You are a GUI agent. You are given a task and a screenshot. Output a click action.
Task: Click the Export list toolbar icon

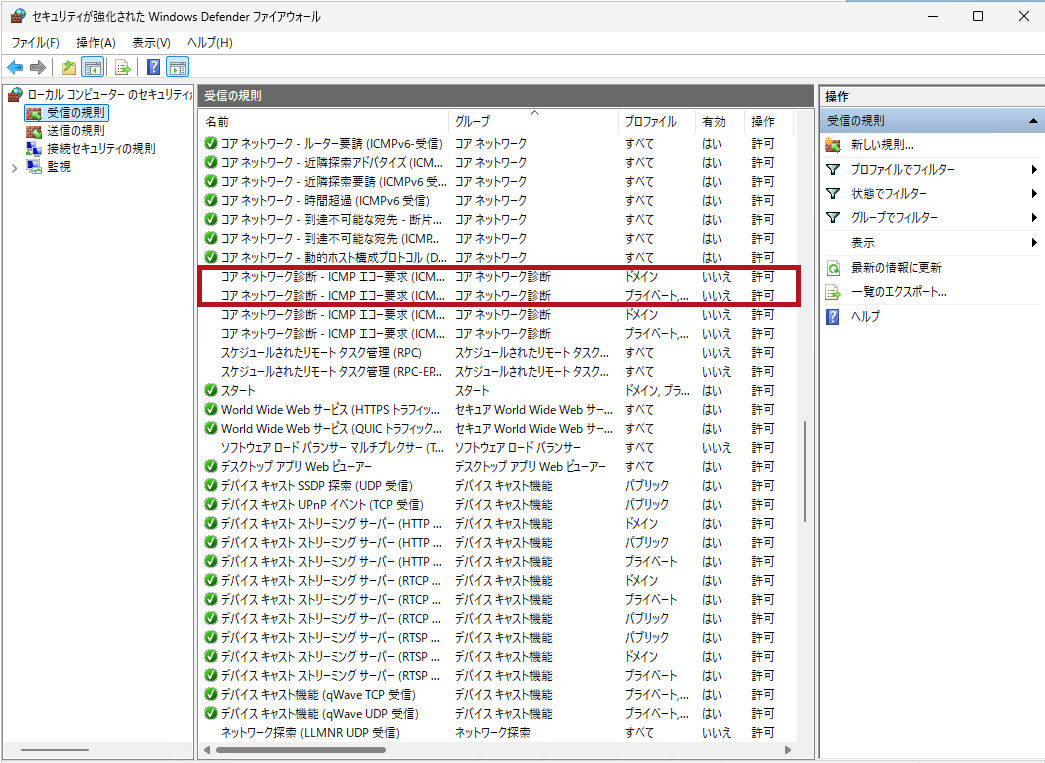(x=122, y=67)
